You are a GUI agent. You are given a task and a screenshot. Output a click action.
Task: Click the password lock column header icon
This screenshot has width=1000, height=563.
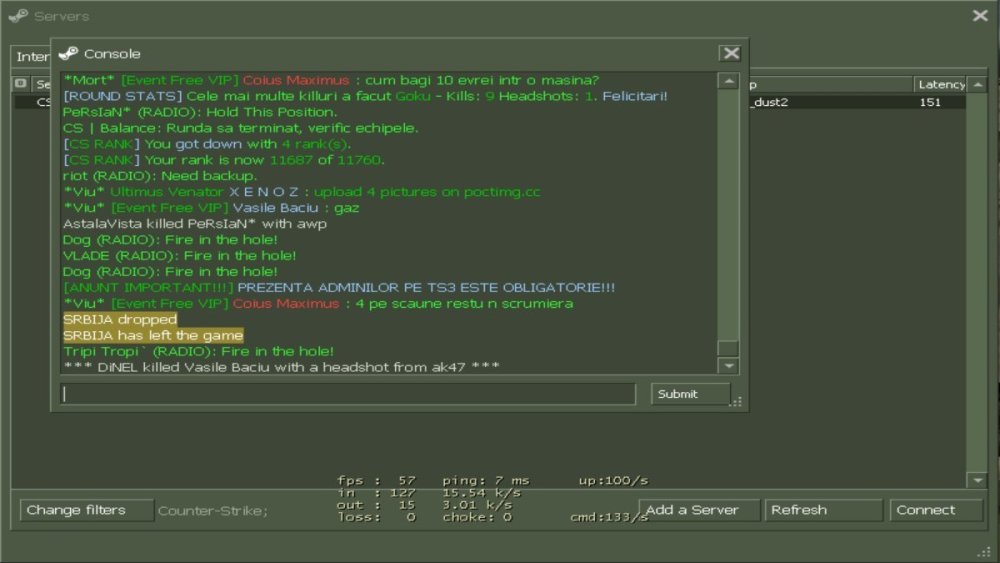[20, 84]
